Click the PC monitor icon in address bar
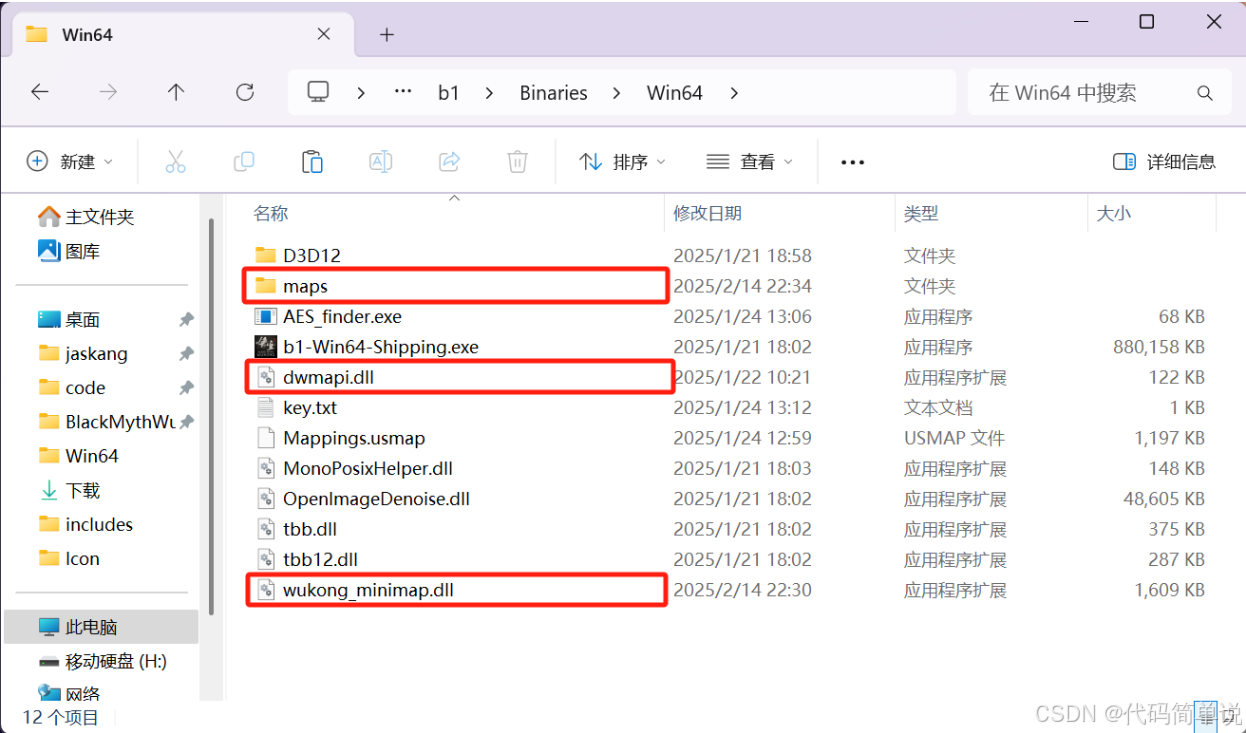1246x733 pixels. pyautogui.click(x=318, y=92)
